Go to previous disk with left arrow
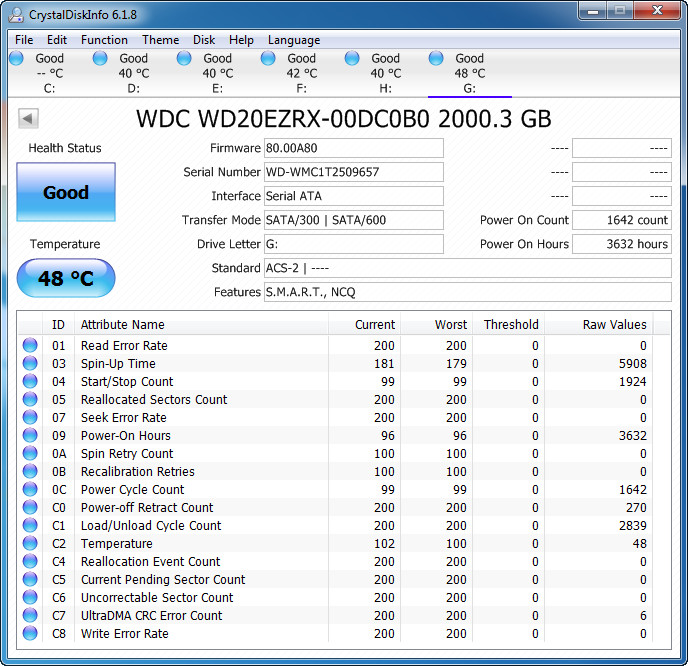The image size is (688, 666). click(28, 118)
